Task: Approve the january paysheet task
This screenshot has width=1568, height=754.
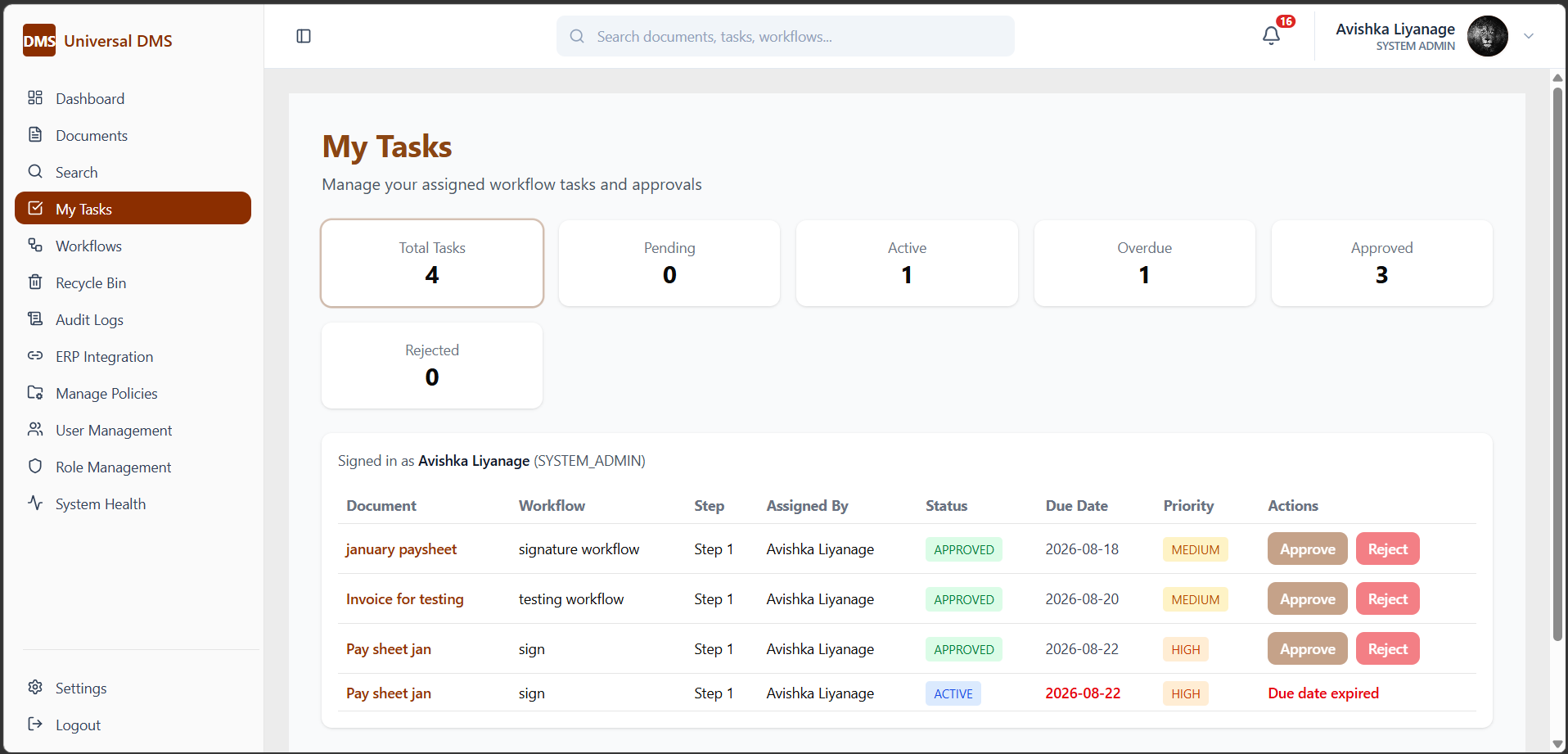Action: 1307,549
